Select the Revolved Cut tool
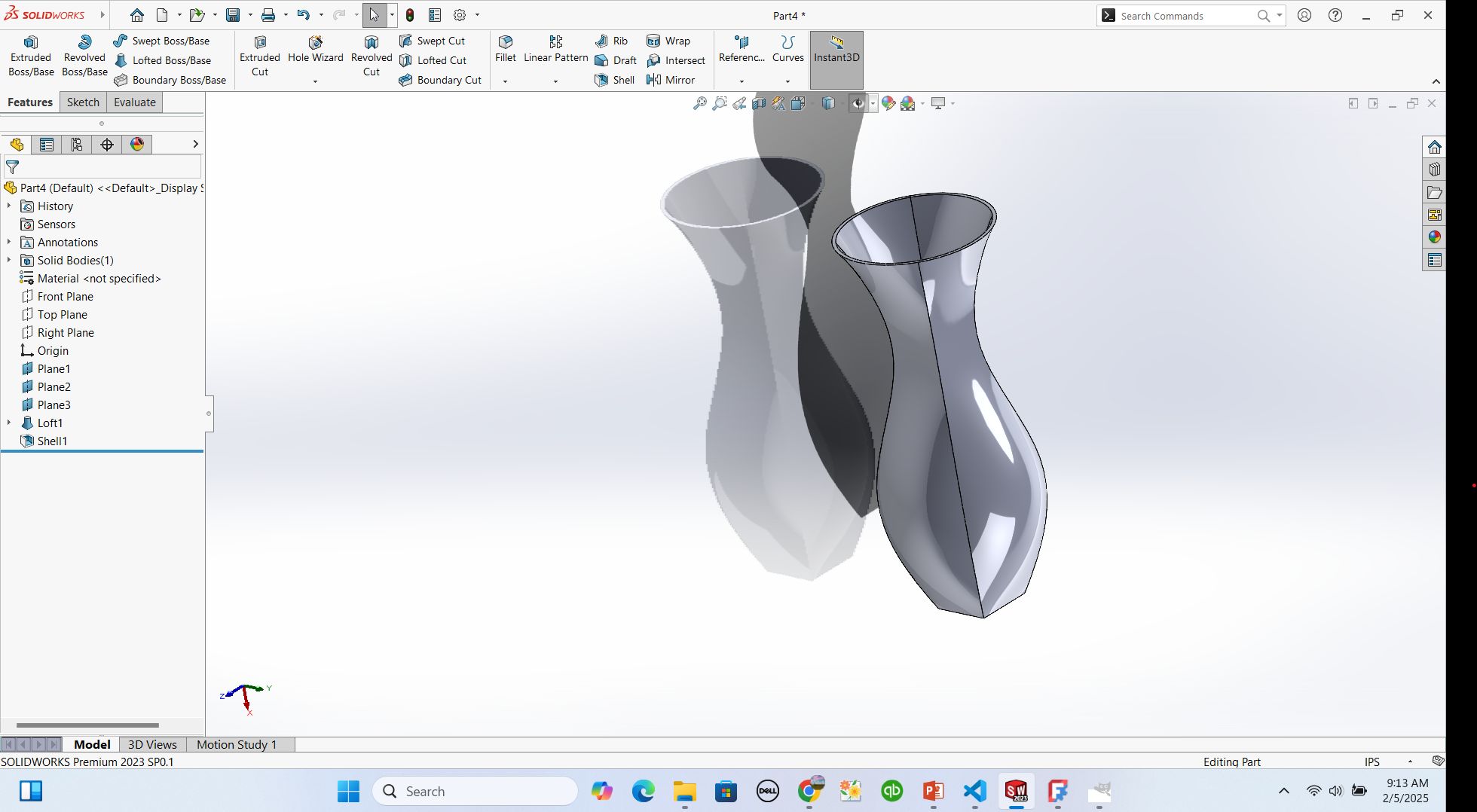1477x812 pixels. (x=372, y=56)
